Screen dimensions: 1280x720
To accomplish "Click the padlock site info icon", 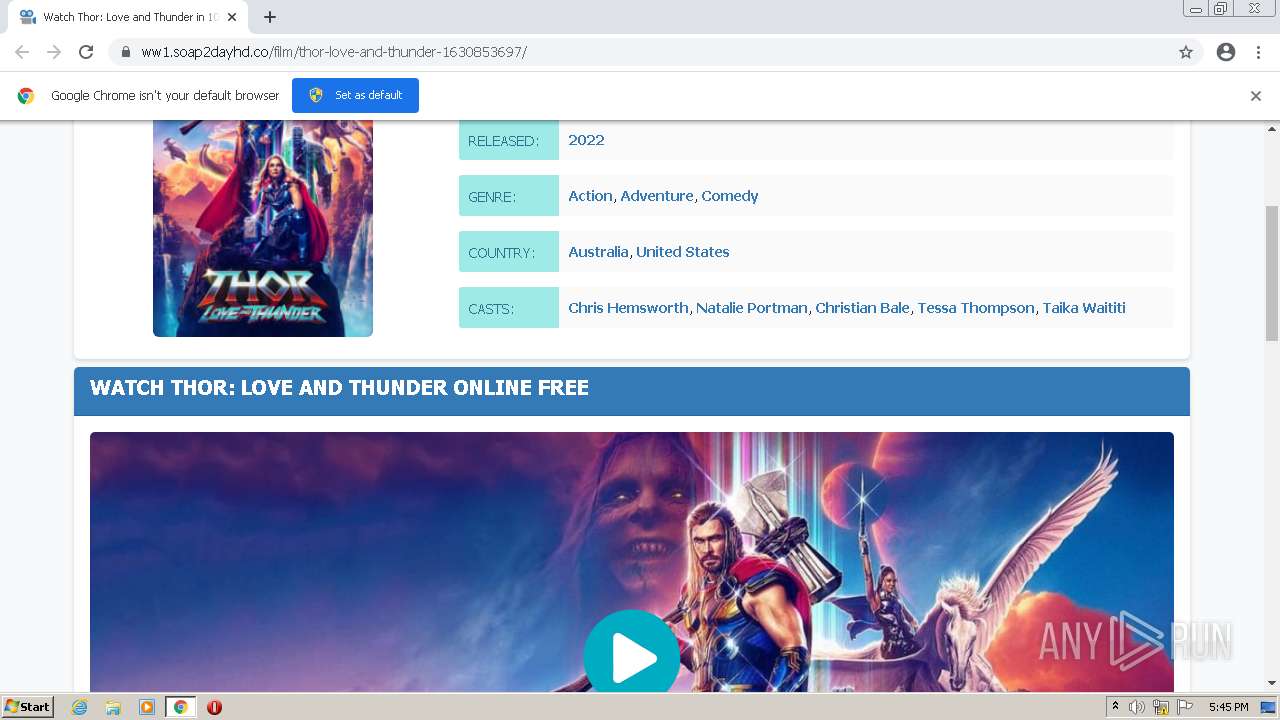I will pyautogui.click(x=125, y=52).
